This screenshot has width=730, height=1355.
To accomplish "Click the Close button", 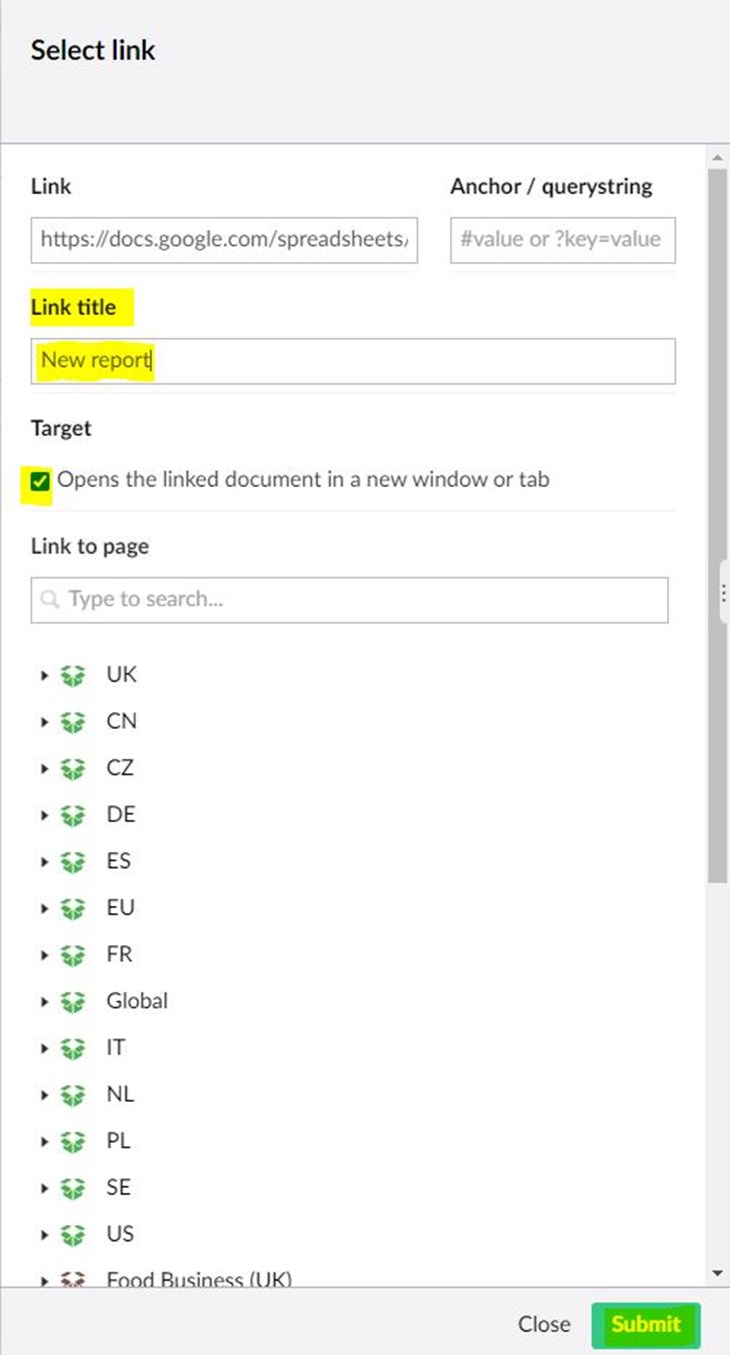I will pyautogui.click(x=543, y=1324).
